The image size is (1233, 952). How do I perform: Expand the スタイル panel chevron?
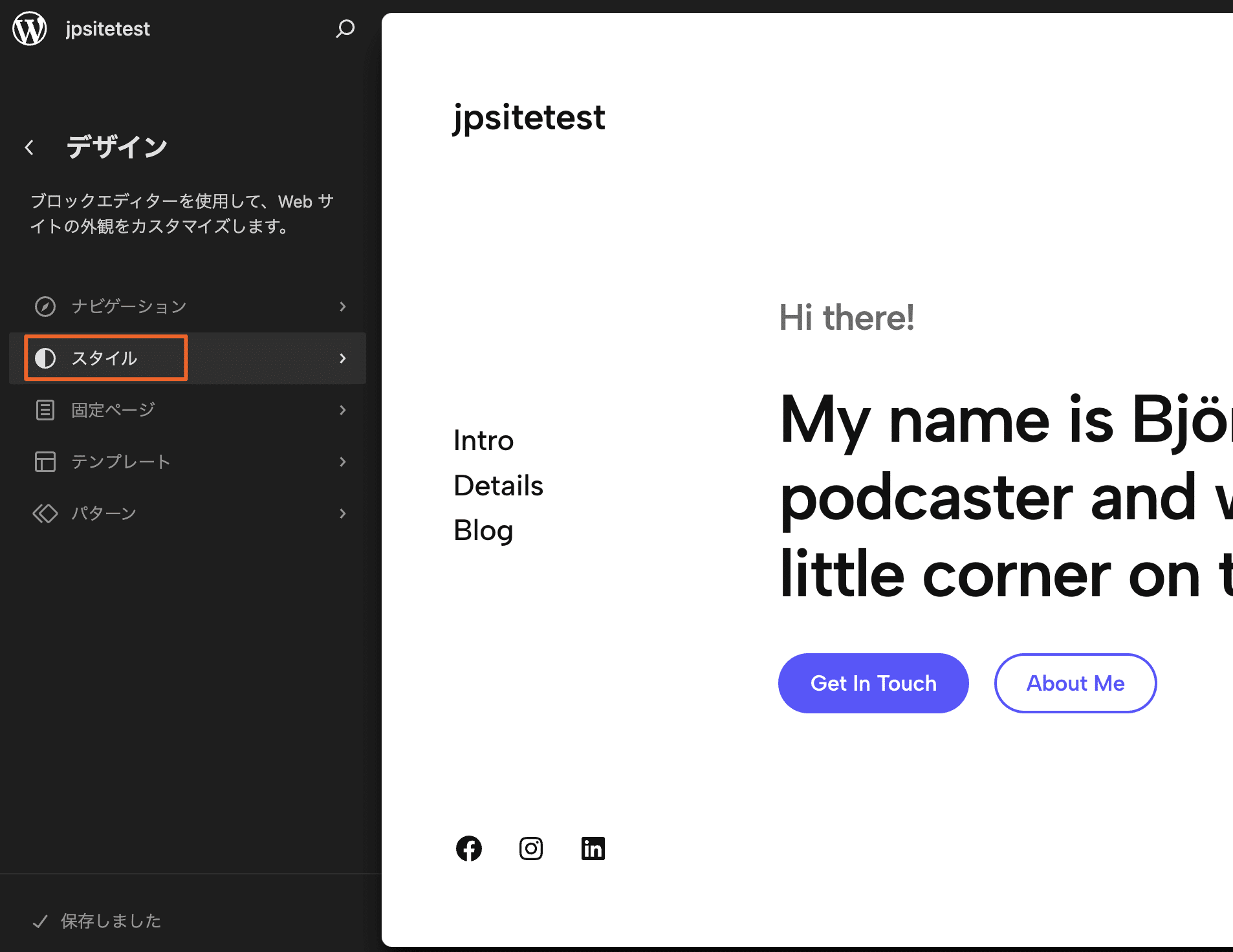pyautogui.click(x=343, y=358)
